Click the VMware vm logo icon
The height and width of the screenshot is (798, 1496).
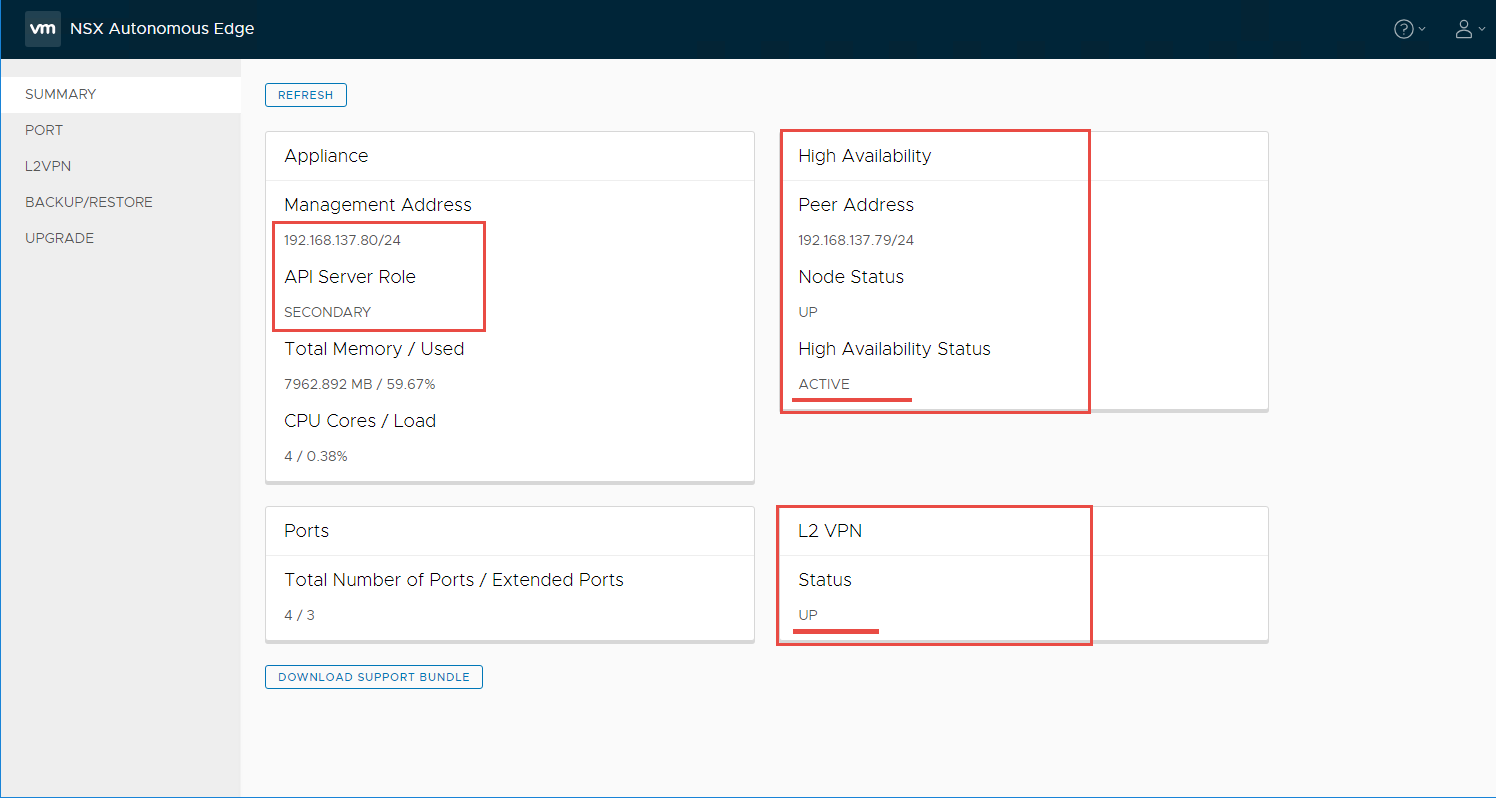(x=42, y=29)
